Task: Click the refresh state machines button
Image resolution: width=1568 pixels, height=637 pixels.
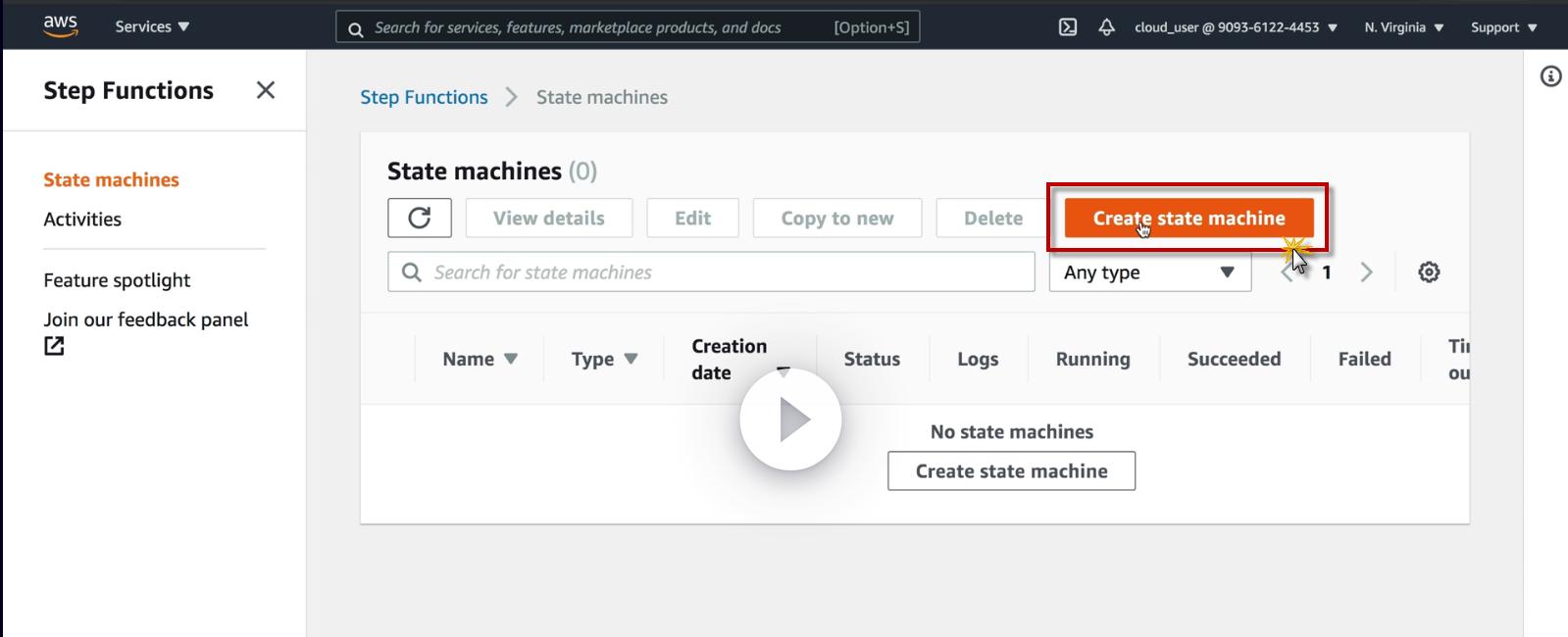Action: [x=420, y=218]
